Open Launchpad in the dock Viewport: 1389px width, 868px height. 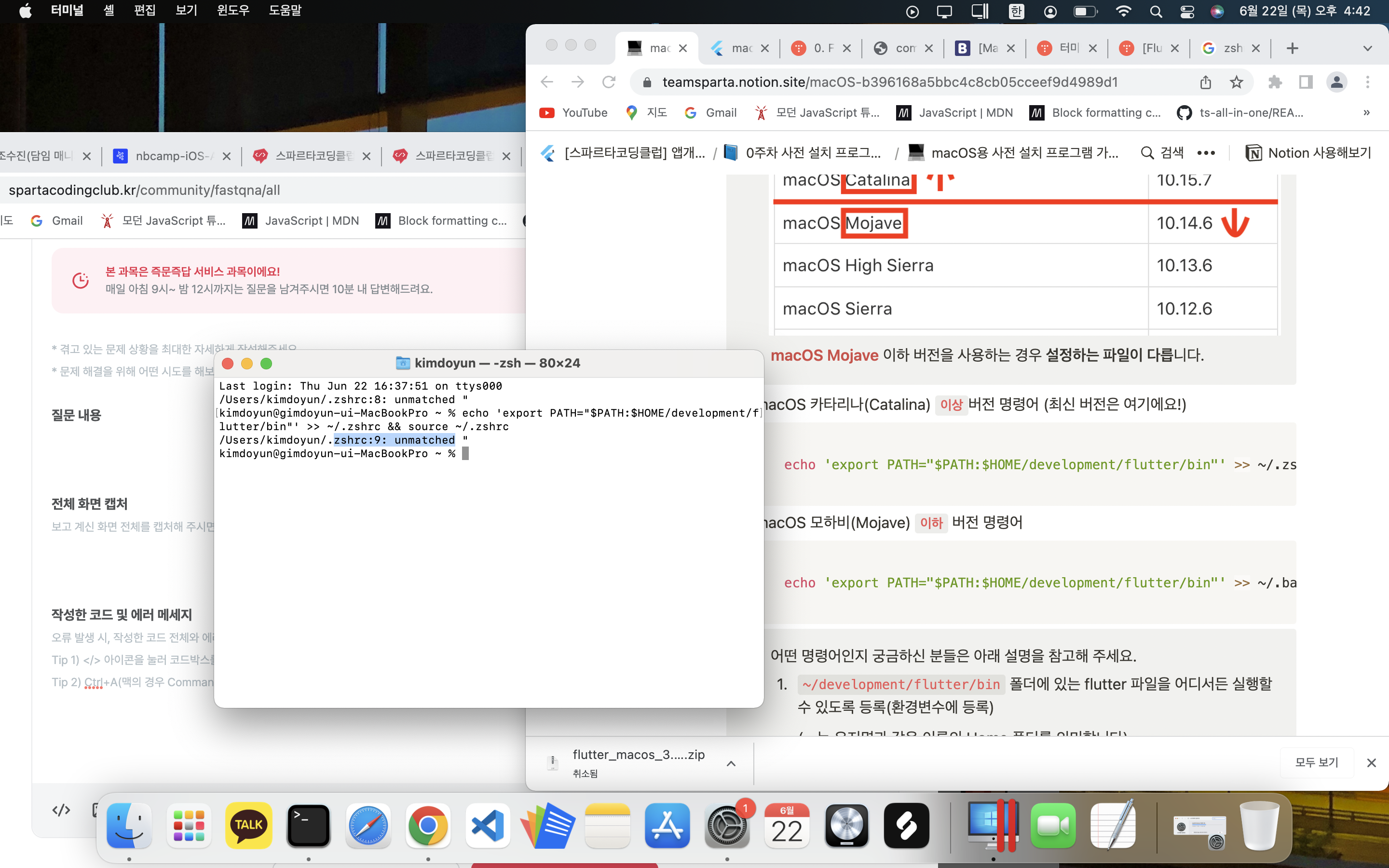pyautogui.click(x=189, y=826)
